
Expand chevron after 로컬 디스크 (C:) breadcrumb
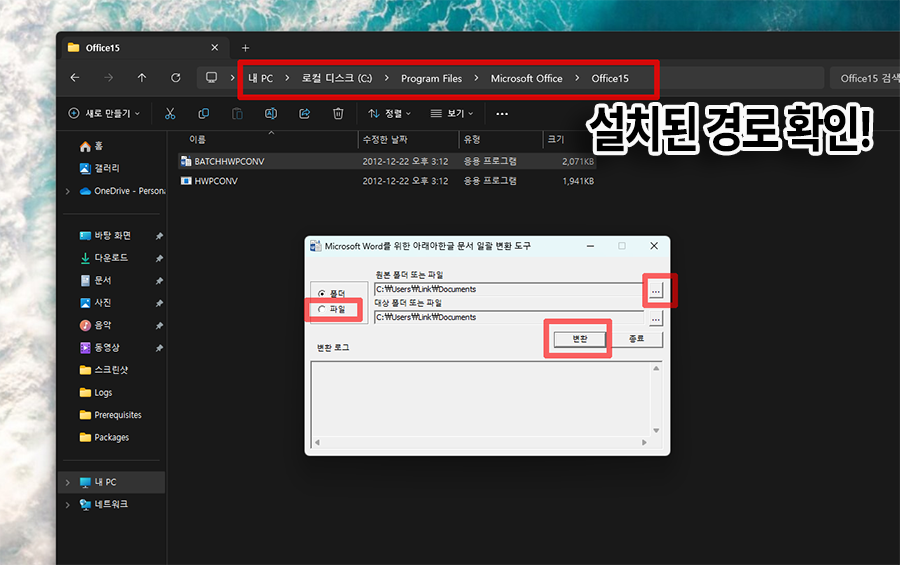386,78
